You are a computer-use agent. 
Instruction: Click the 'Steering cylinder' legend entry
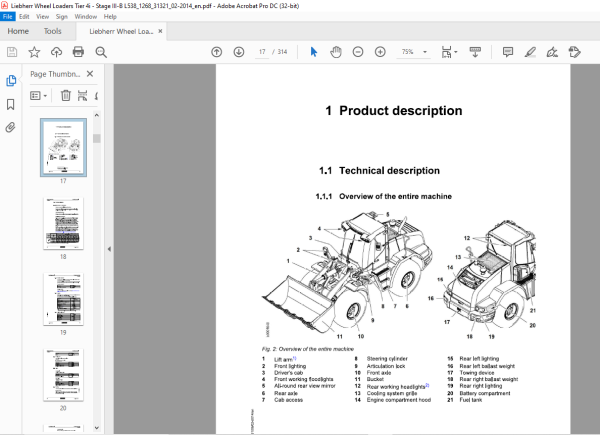pos(387,359)
